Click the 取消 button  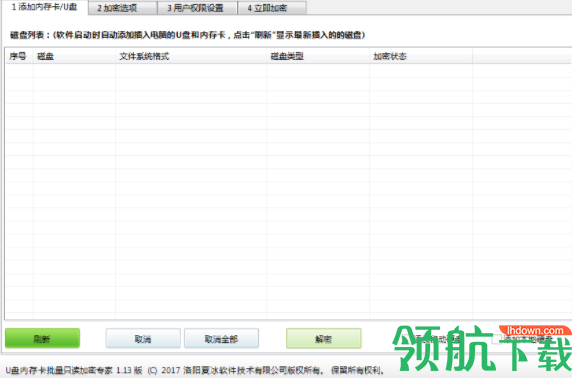click(143, 339)
